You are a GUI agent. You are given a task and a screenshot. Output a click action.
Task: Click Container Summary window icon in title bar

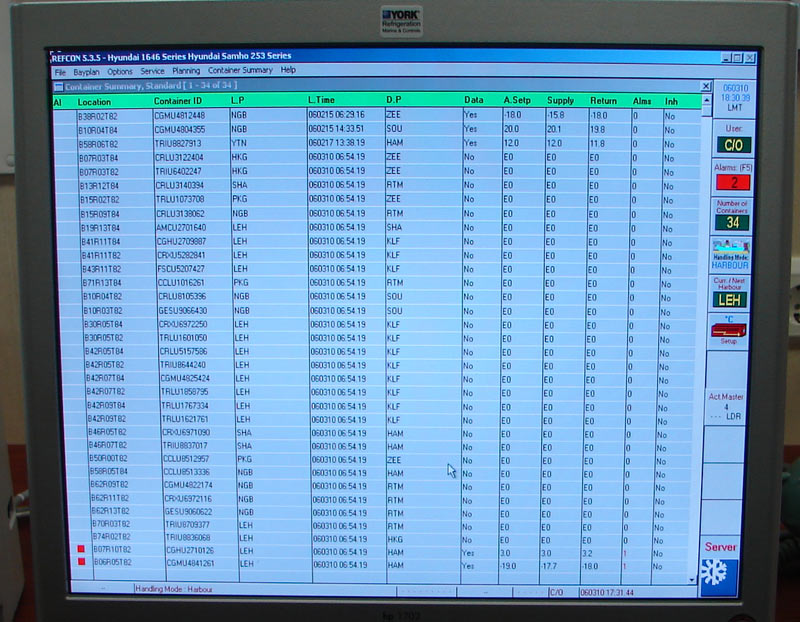click(x=59, y=87)
